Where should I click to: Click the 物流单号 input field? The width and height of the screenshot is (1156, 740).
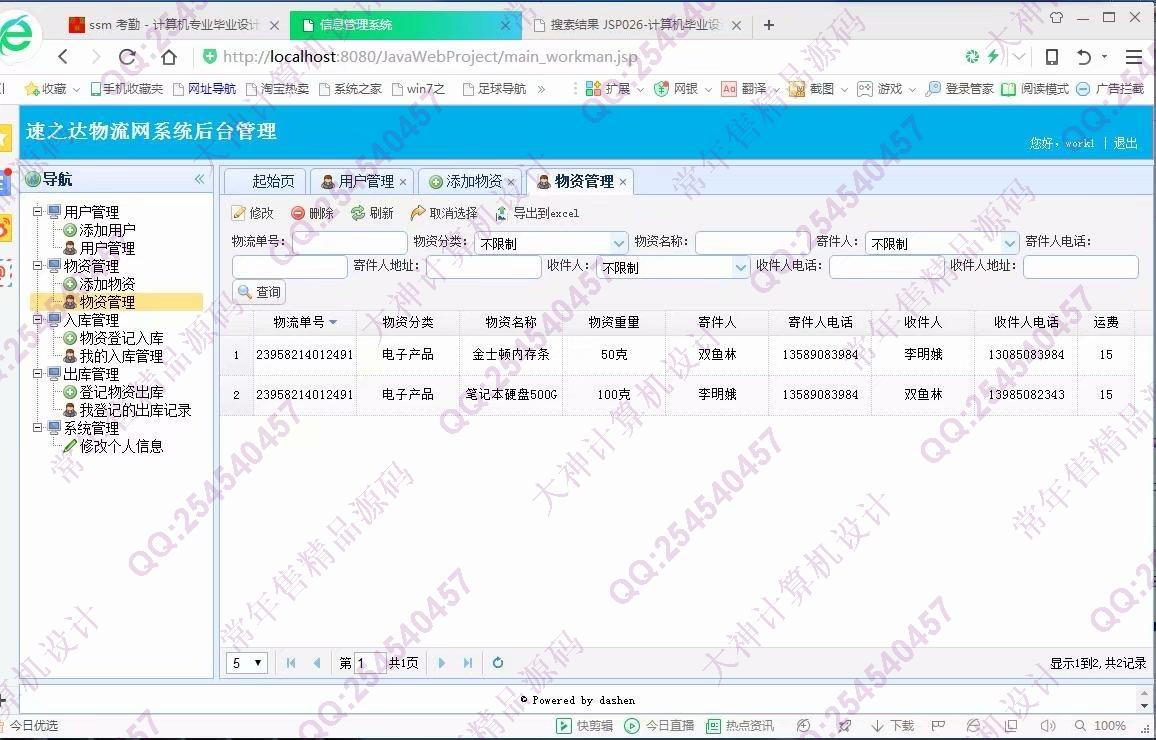(350, 242)
